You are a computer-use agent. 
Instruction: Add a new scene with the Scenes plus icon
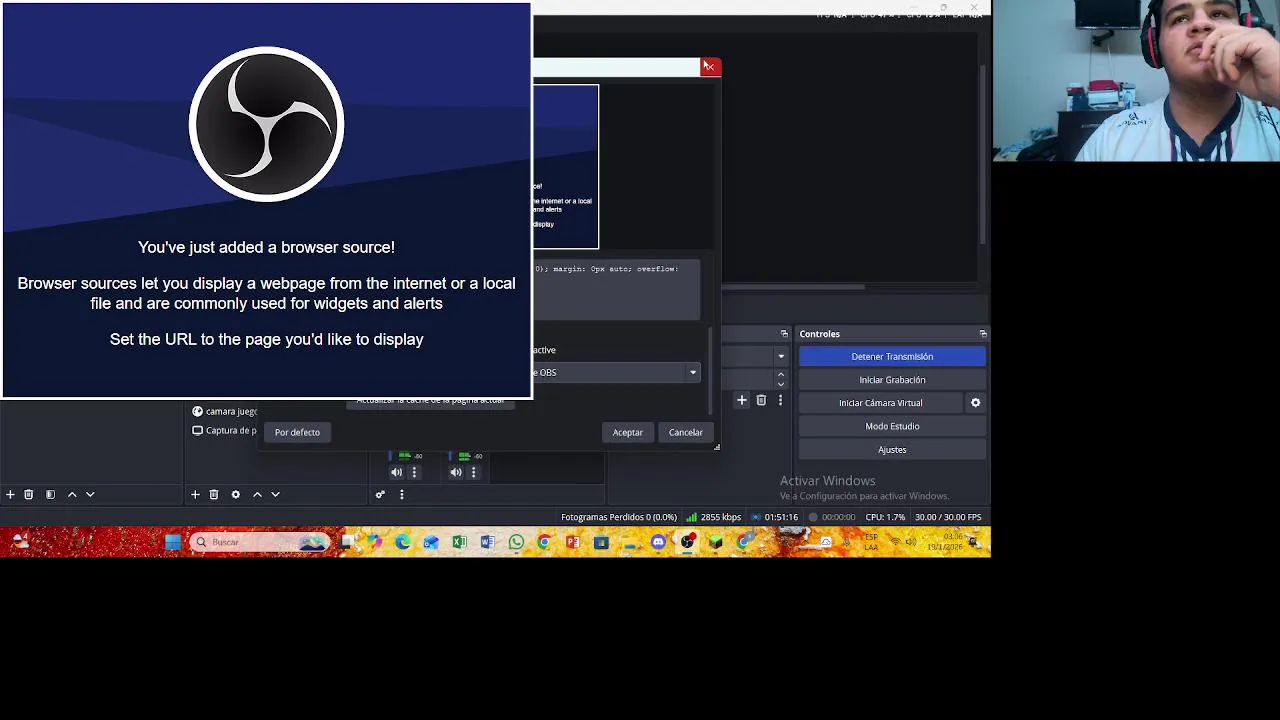10,494
